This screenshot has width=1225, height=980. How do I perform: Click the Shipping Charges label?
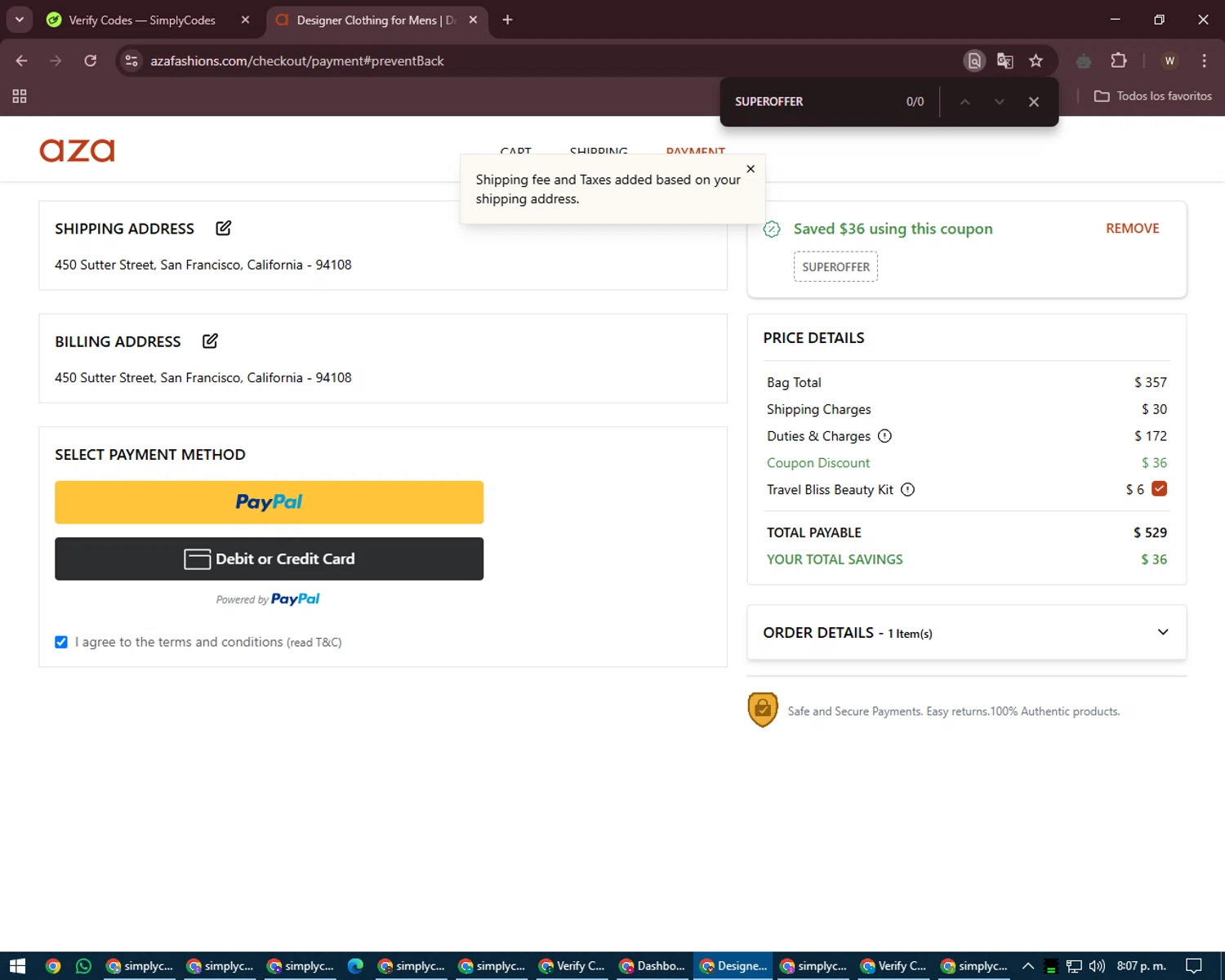(x=819, y=409)
